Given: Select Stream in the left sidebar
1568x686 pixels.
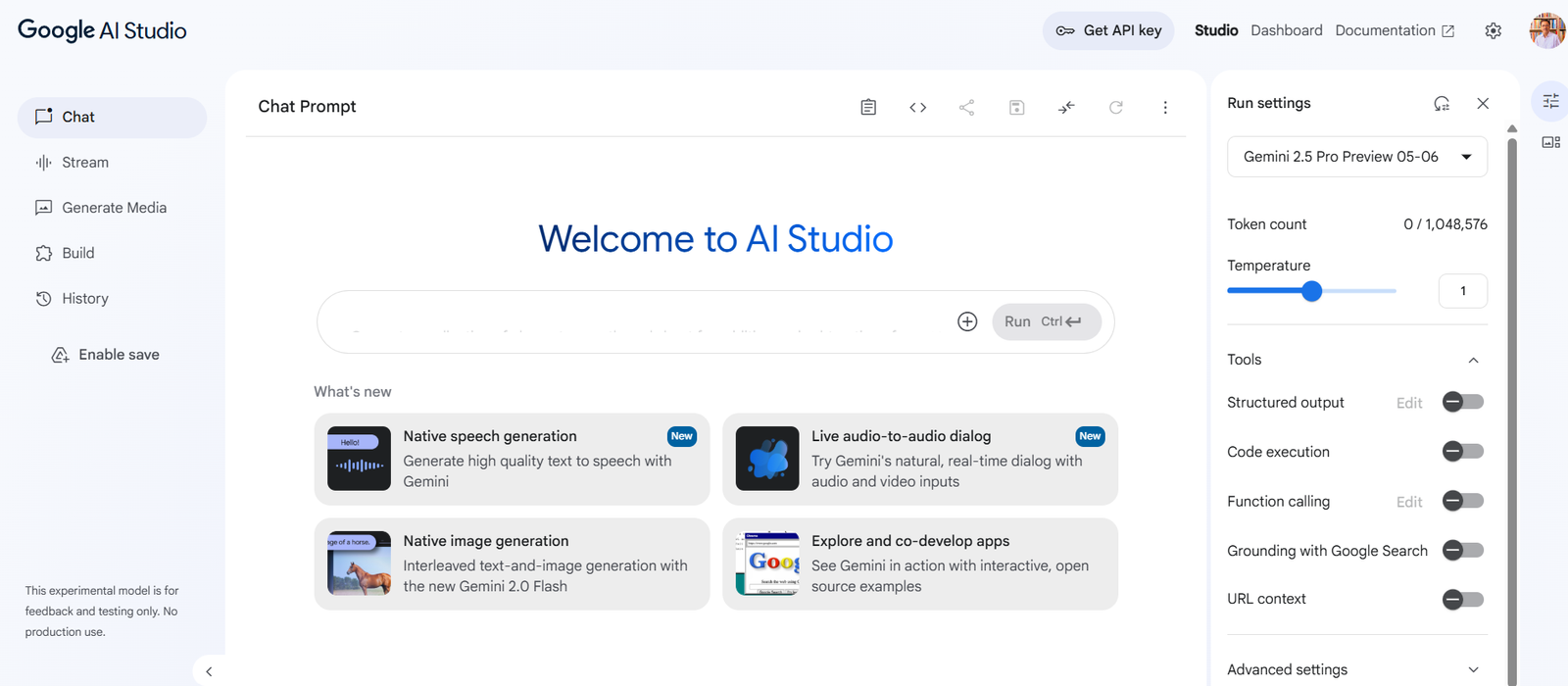Looking at the screenshot, I should [x=85, y=163].
